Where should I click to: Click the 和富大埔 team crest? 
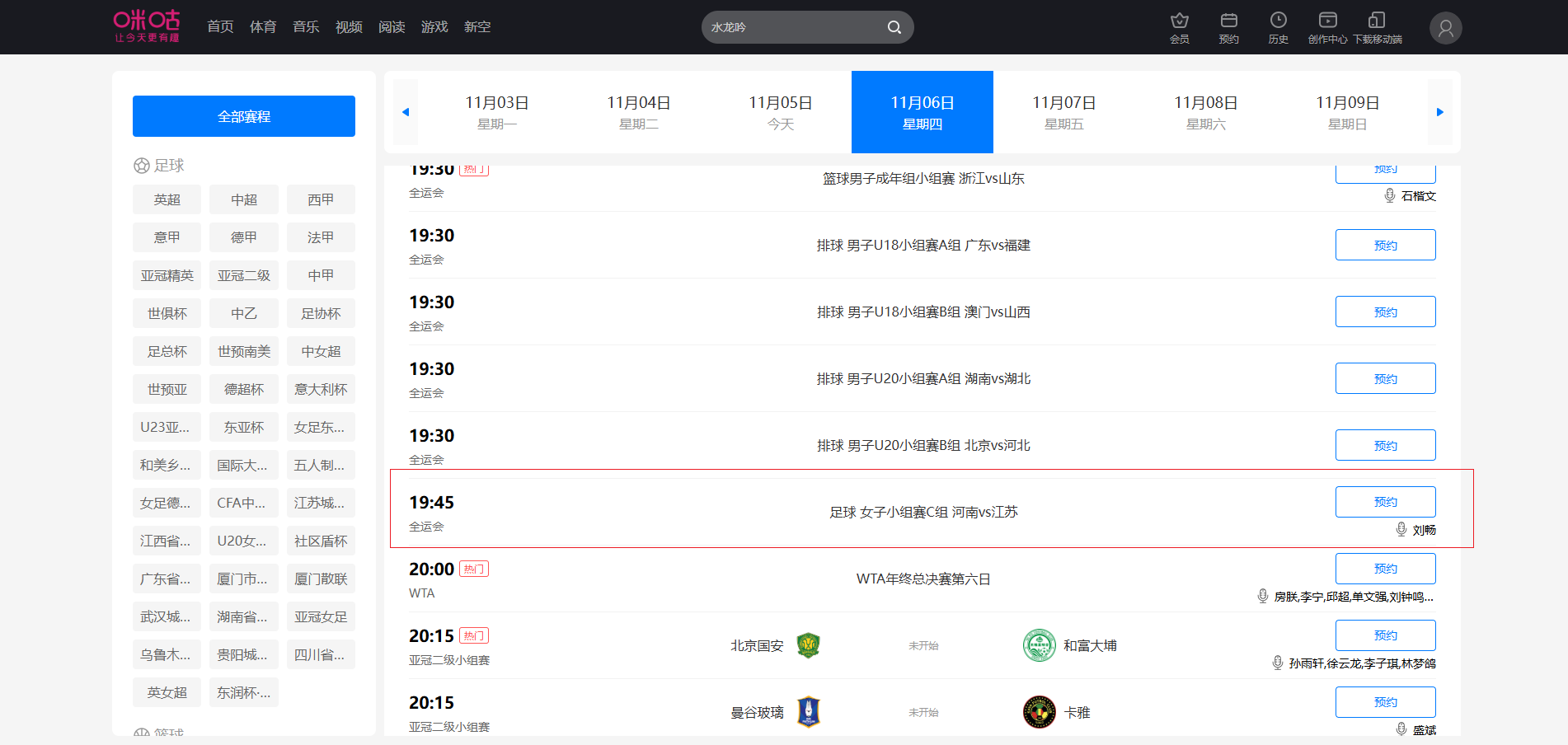[1040, 645]
